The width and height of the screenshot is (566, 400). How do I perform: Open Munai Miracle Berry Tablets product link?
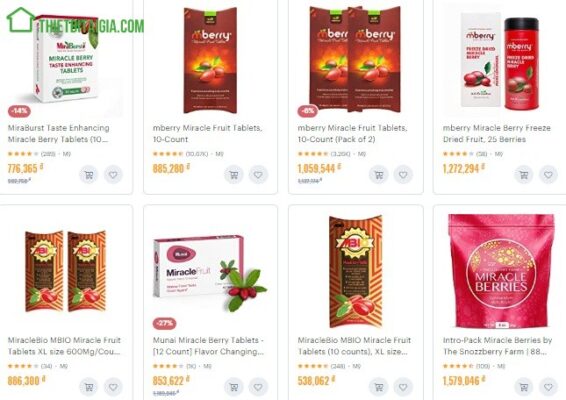coord(208,346)
